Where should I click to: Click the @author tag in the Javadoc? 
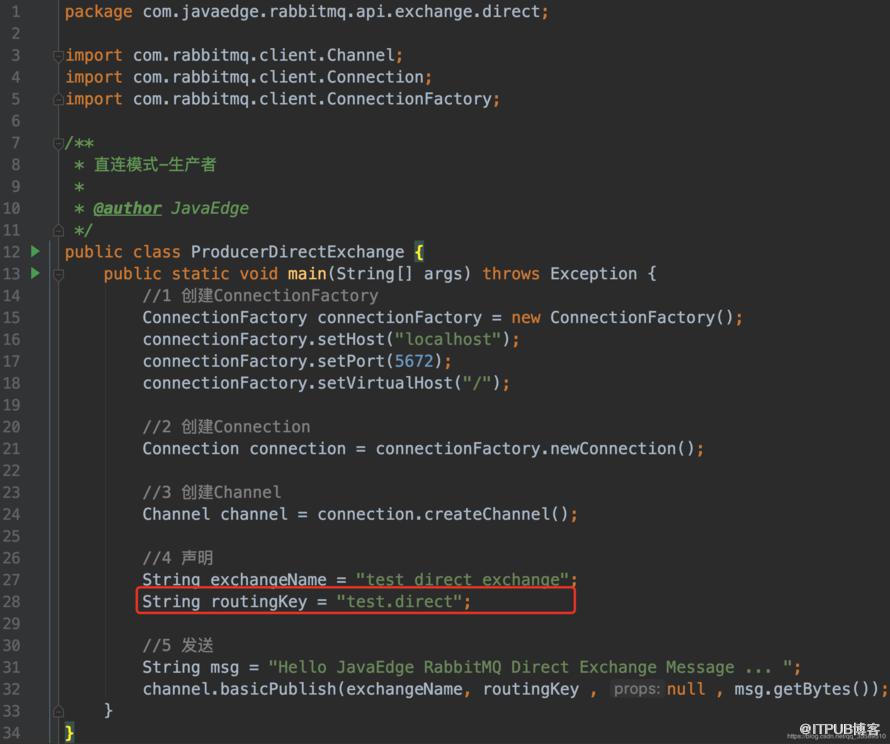coord(127,208)
